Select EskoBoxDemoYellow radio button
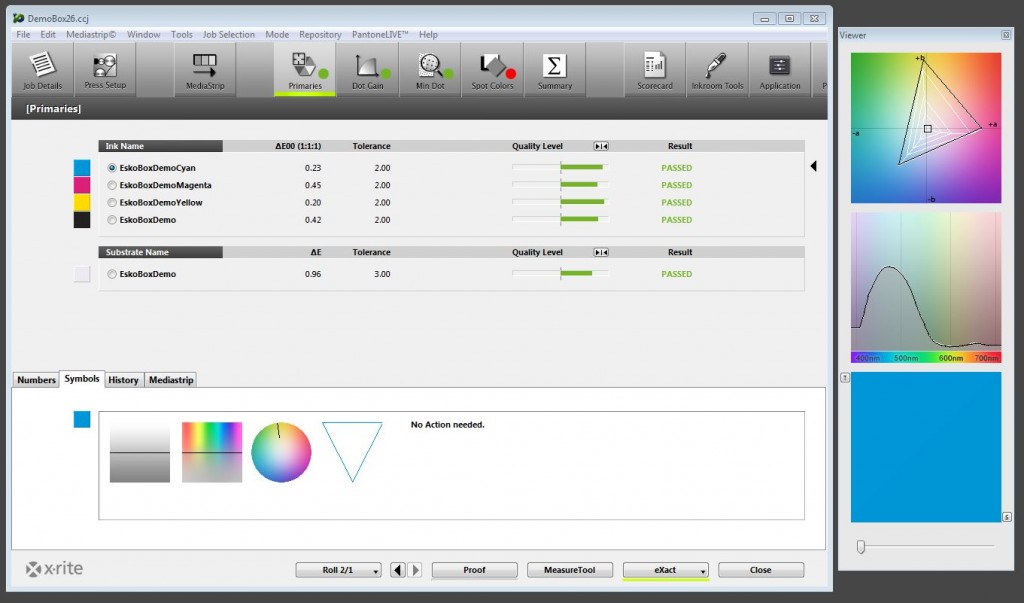1024x603 pixels. [112, 203]
